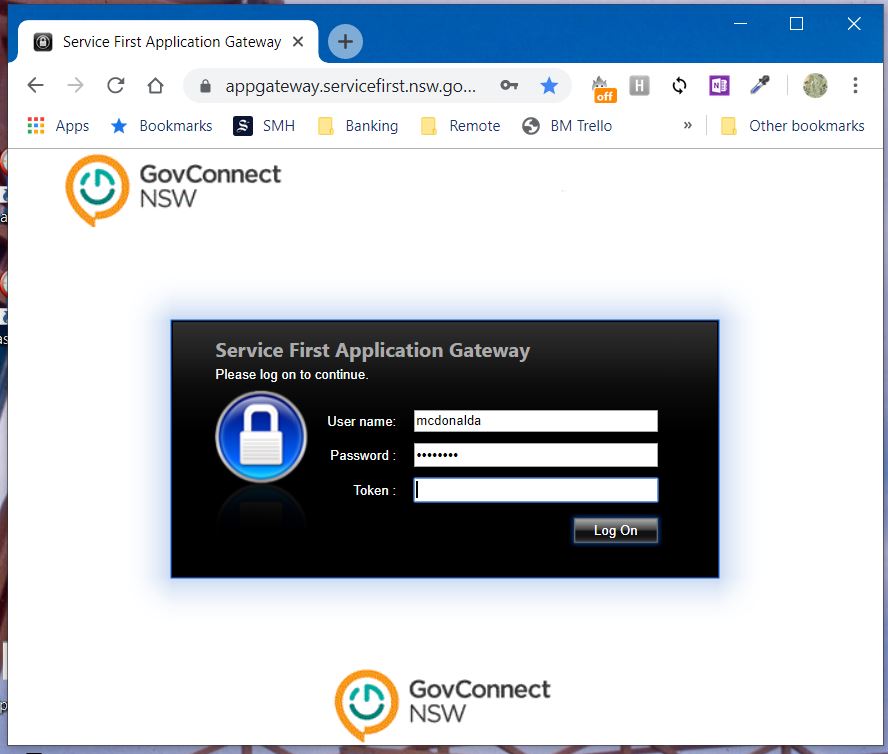Close the Service First Application Gateway tab
The width and height of the screenshot is (888, 754).
coord(298,42)
